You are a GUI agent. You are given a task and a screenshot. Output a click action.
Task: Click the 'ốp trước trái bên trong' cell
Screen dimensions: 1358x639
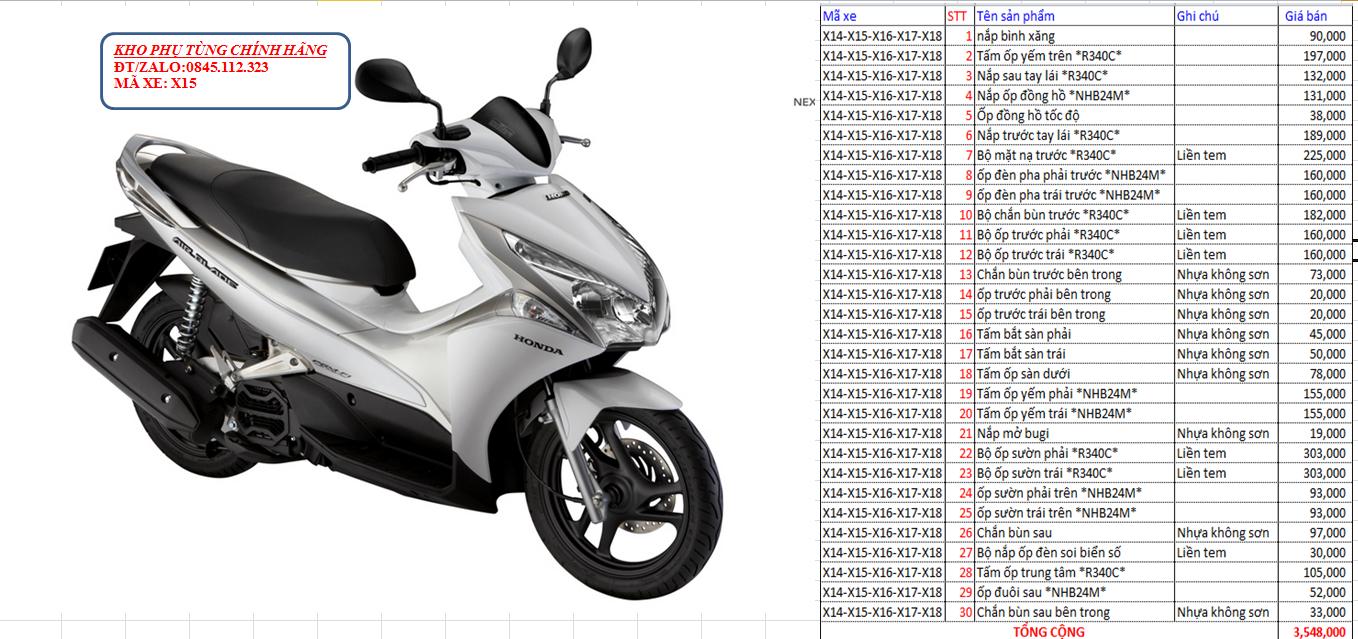1074,314
